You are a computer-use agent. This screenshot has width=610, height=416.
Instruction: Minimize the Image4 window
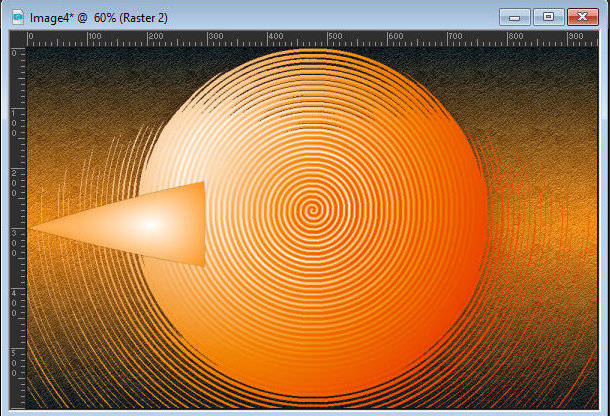tap(518, 16)
